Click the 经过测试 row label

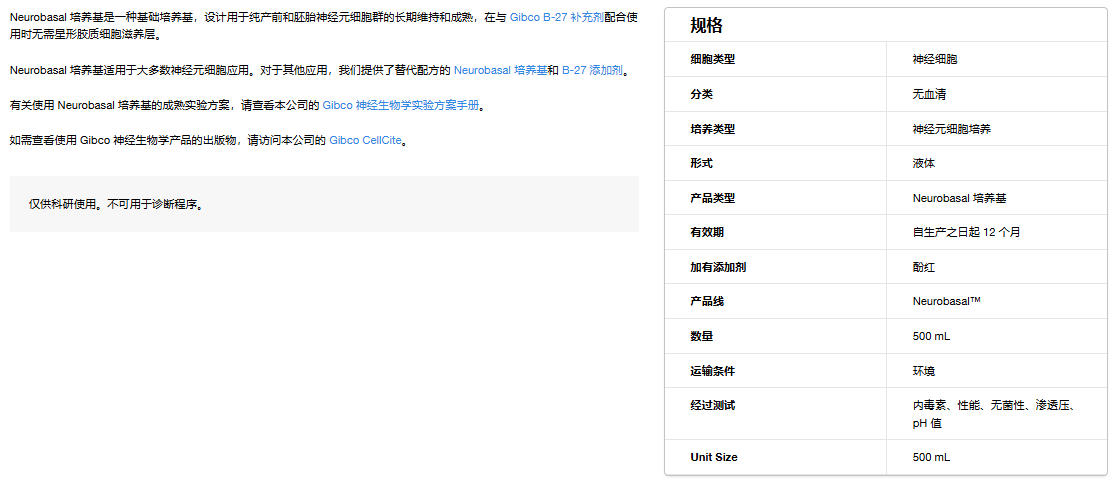point(713,406)
